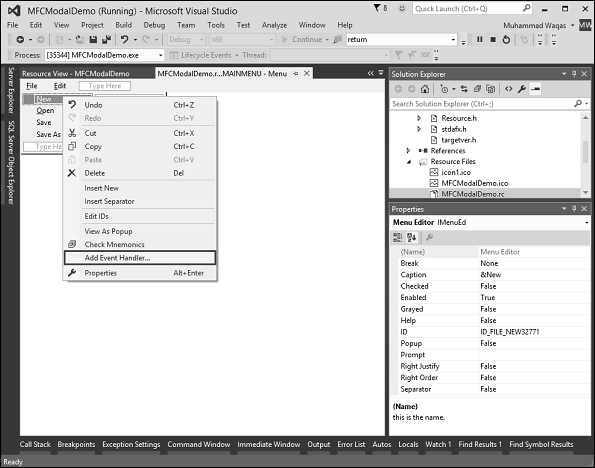
Task: Click the feedback smiley icon
Action: pyautogui.click(x=401, y=8)
